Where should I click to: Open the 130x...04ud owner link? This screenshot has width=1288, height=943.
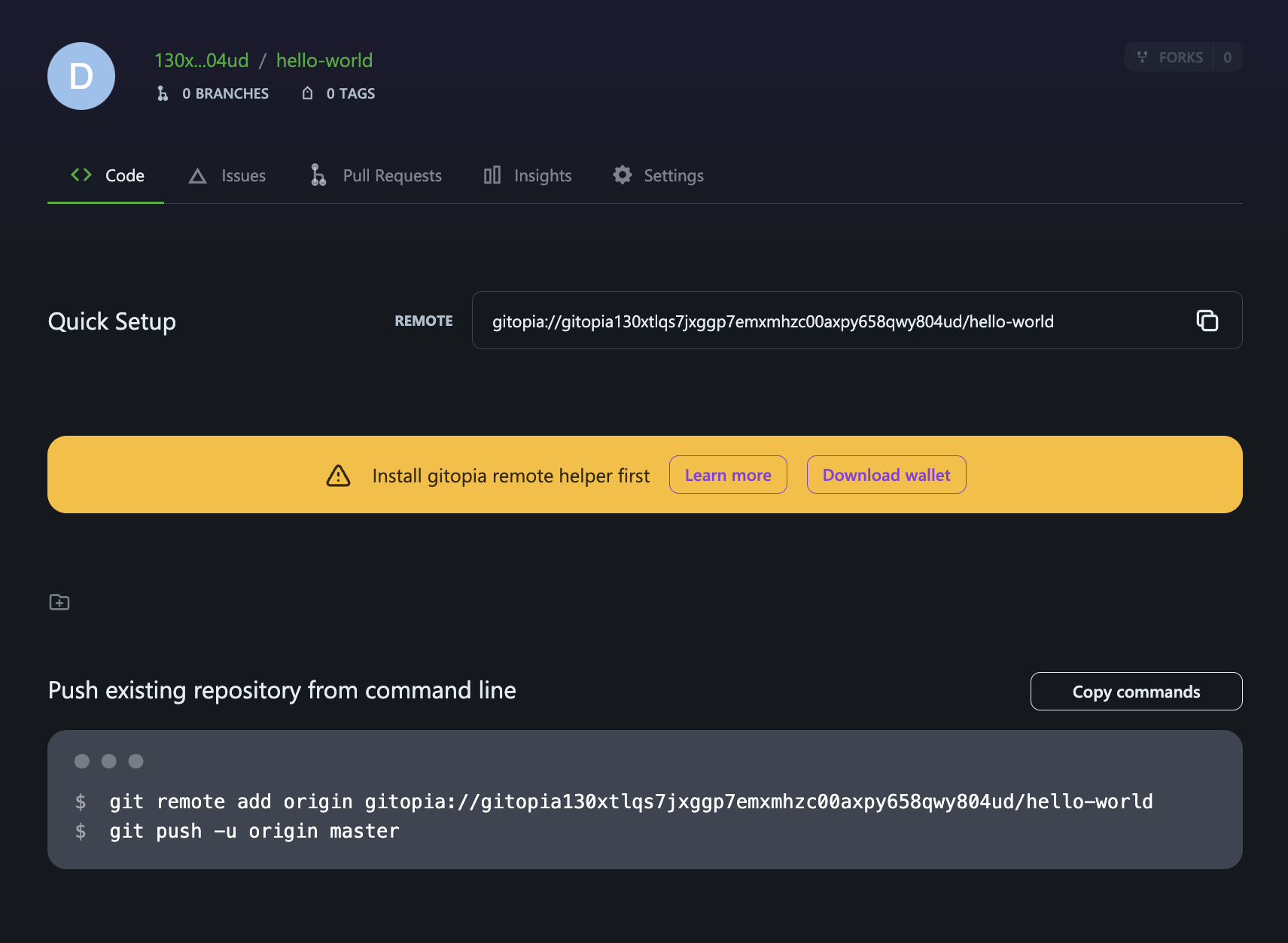pos(201,60)
